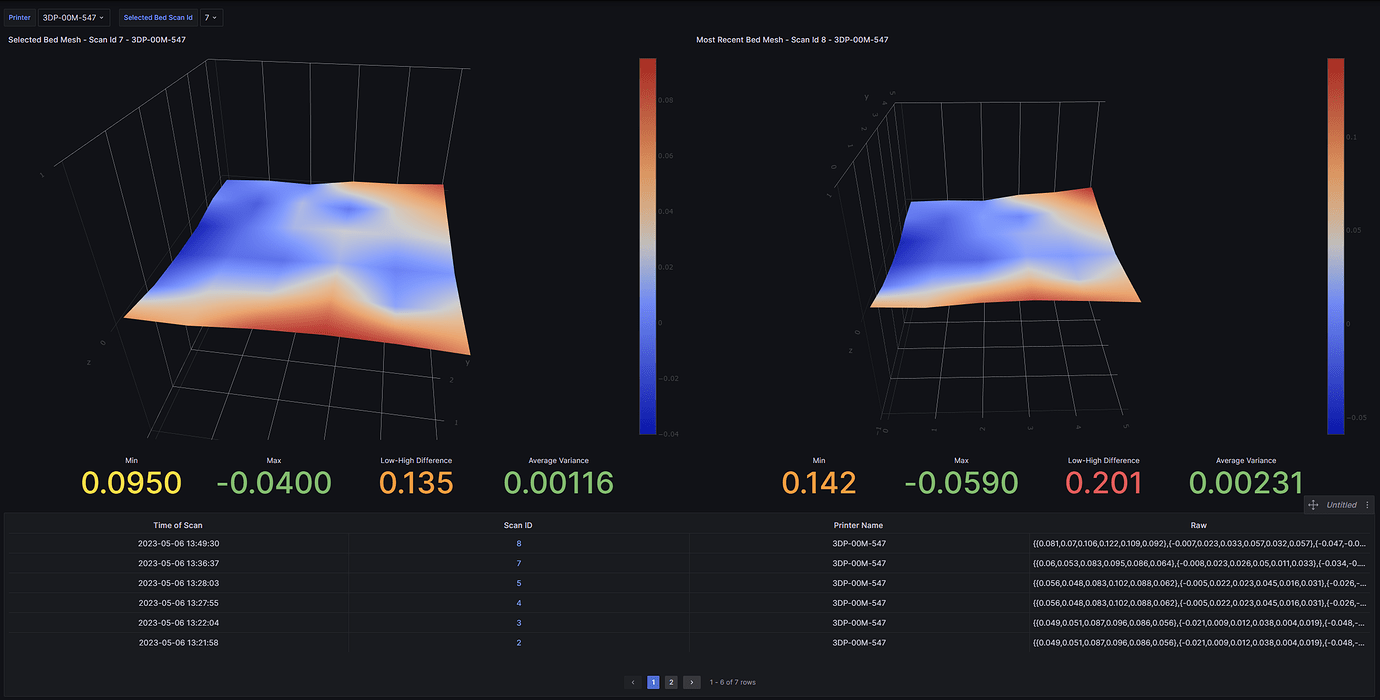1380x700 pixels.
Task: Click the Raw cell starting {{0.06,0.053
Action: click(x=1198, y=564)
